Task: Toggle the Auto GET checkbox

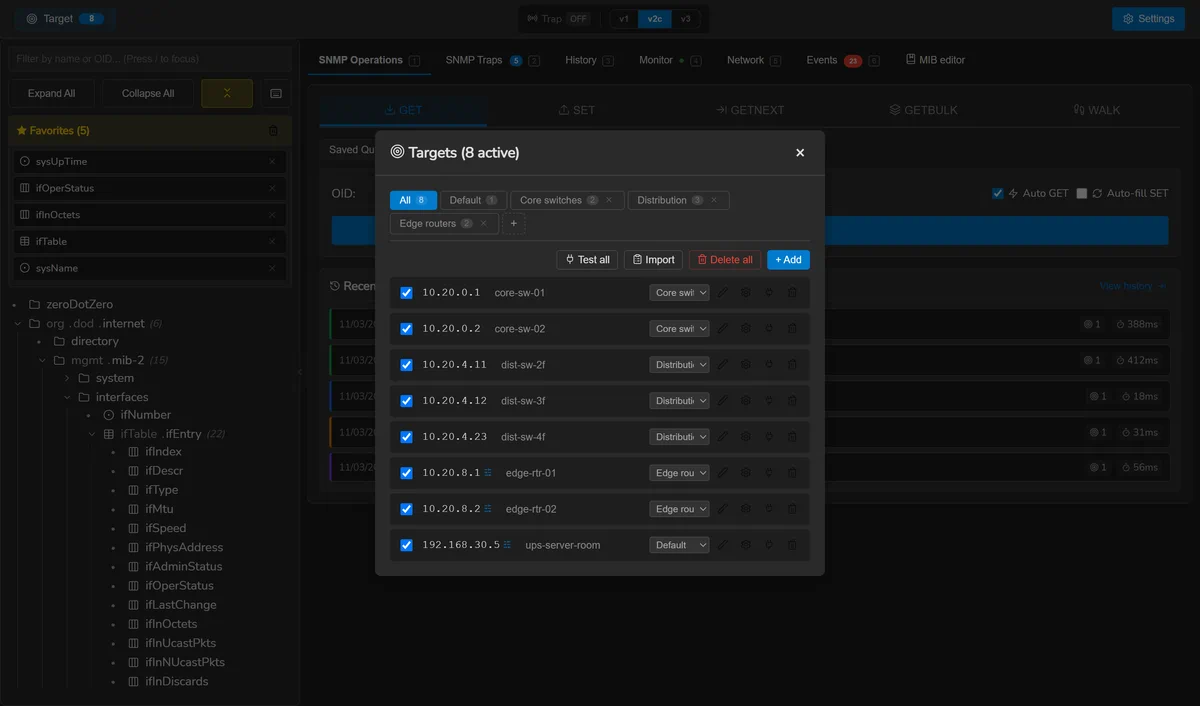Action: [997, 194]
